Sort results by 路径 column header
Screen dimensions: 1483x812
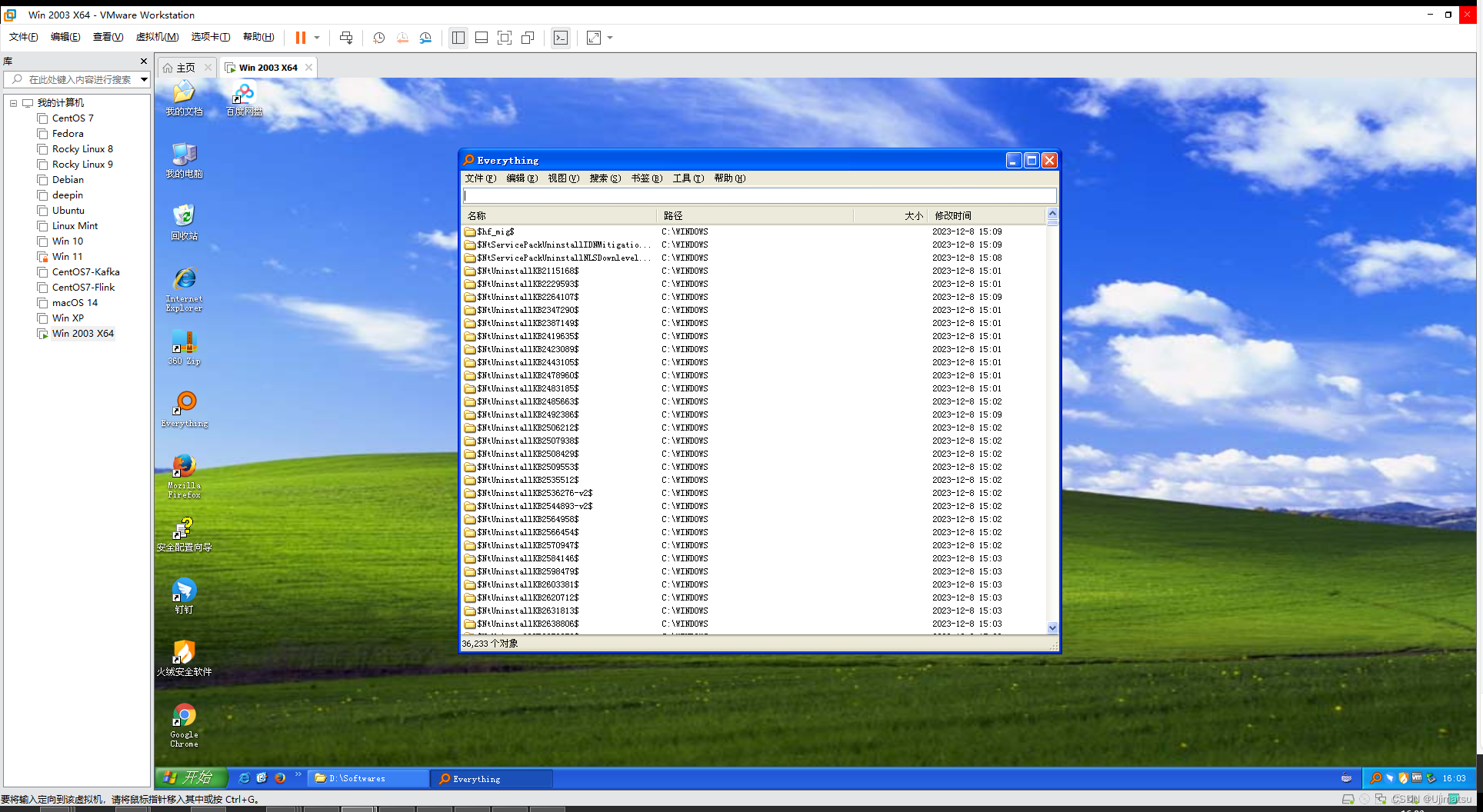coord(755,216)
